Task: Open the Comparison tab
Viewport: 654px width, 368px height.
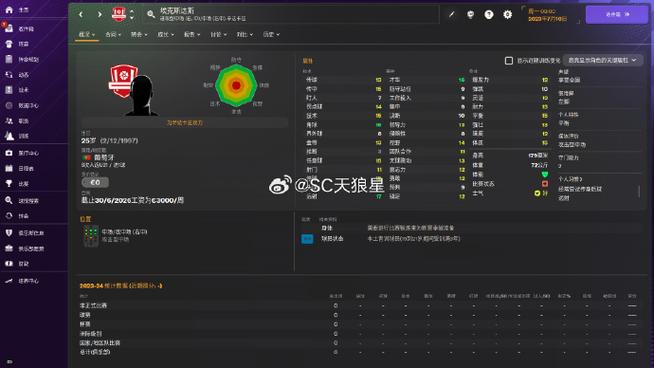Action: pos(245,35)
